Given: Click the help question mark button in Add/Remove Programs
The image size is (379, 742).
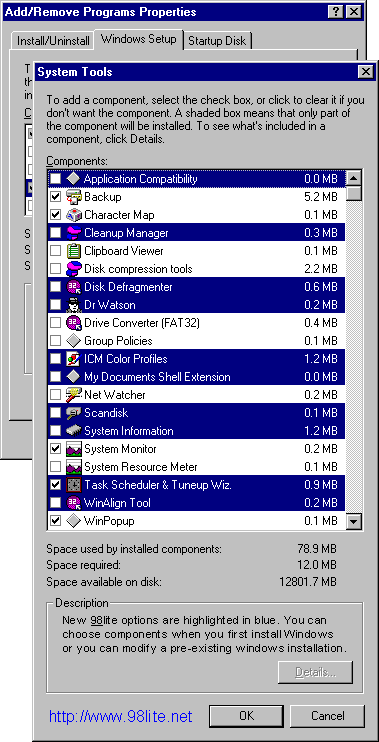Looking at the screenshot, I should tap(335, 12).
